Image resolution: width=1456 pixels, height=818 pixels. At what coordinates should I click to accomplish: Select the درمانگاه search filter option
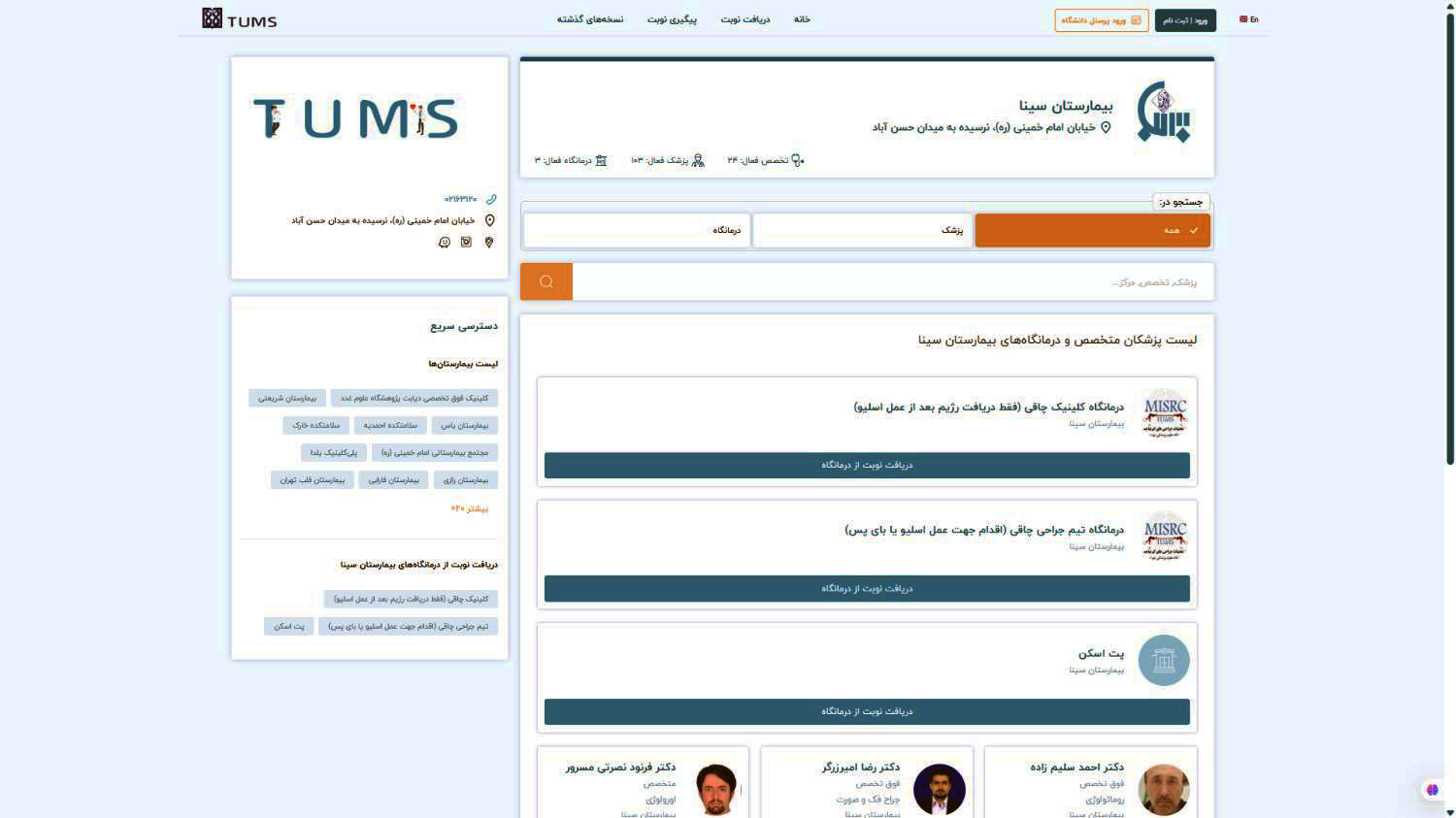[637, 231]
